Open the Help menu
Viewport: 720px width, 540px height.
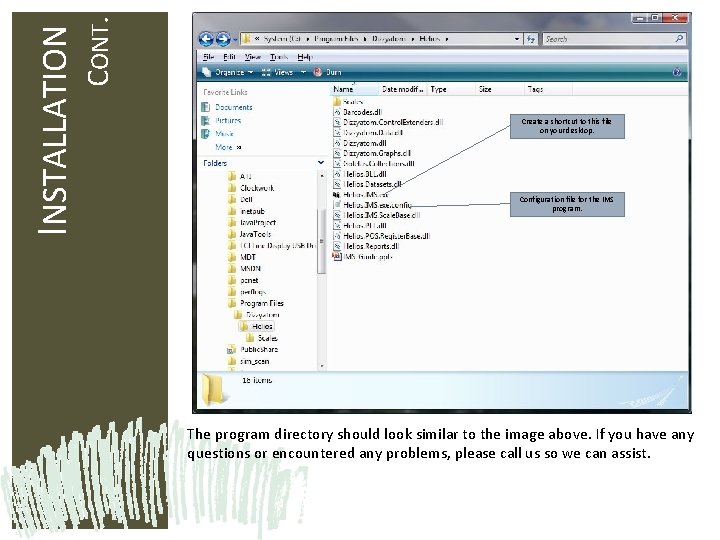[304, 57]
